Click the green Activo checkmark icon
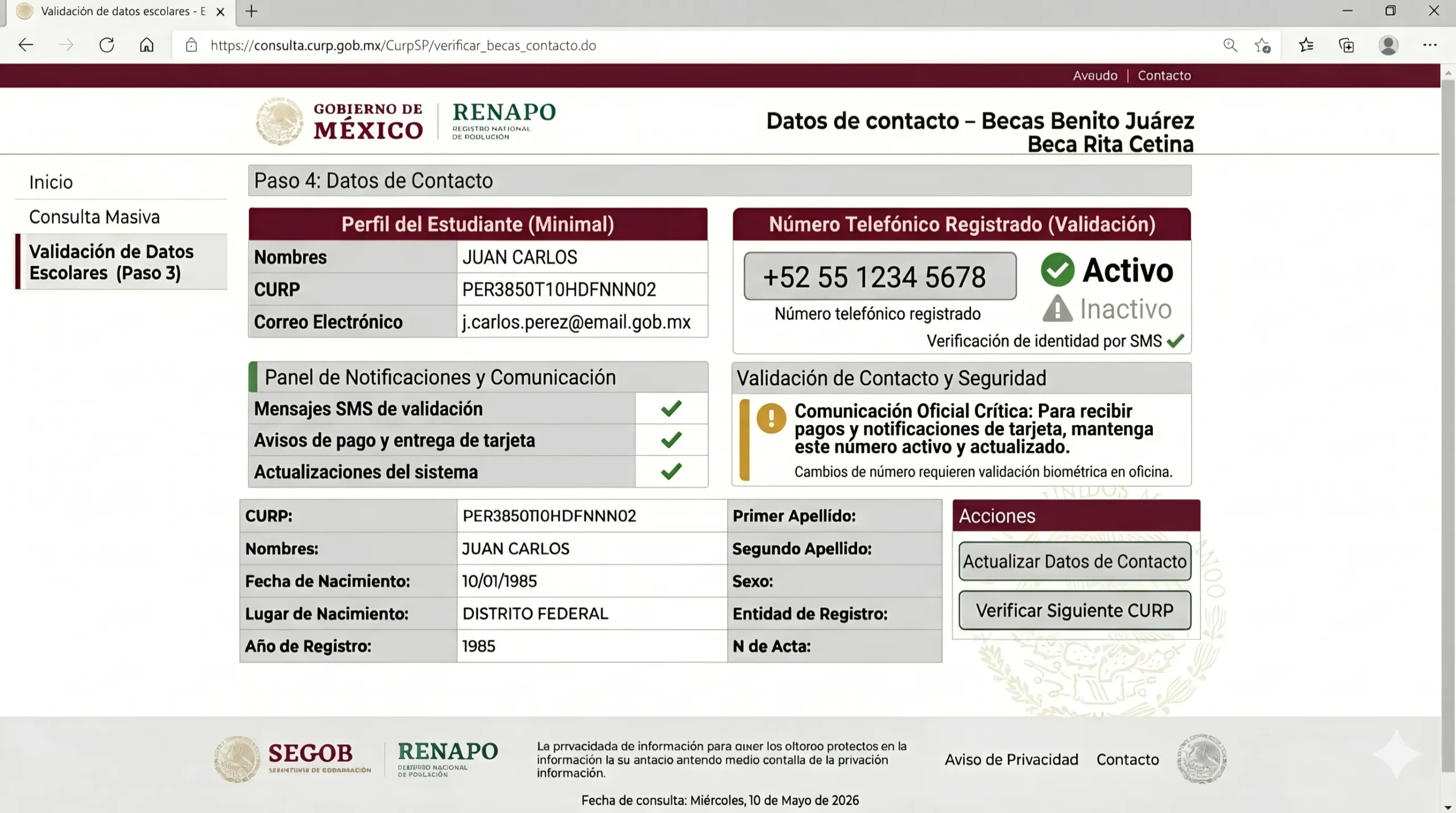The width and height of the screenshot is (1456, 813). pos(1057,270)
